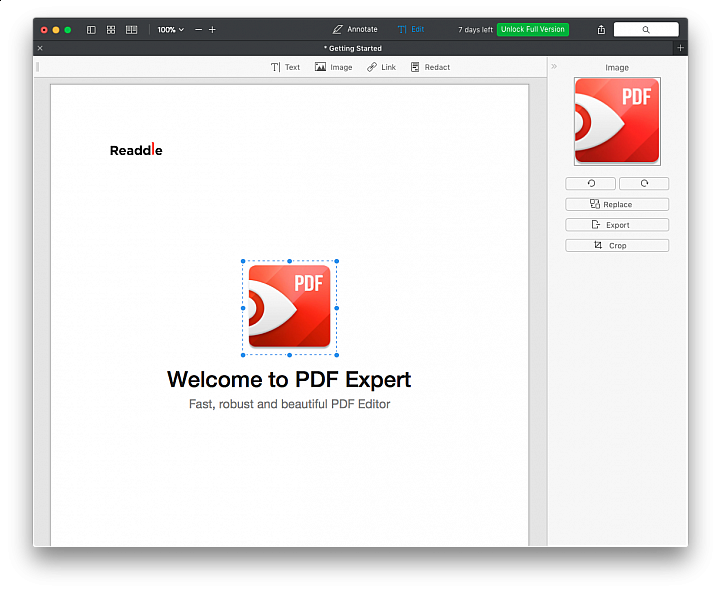Select the Link tool
Image resolution: width=721 pixels, height=594 pixels.
click(x=381, y=67)
